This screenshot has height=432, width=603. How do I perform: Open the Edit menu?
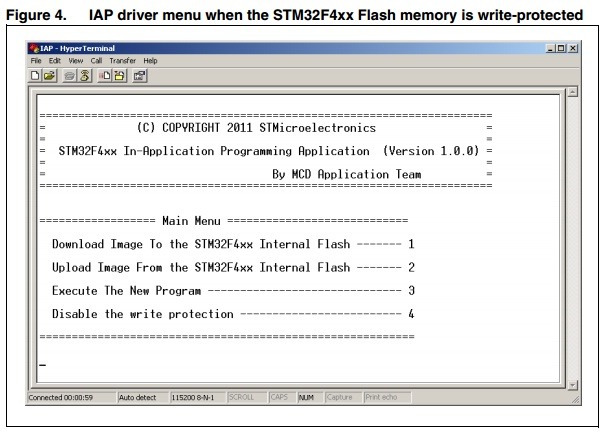coord(55,61)
